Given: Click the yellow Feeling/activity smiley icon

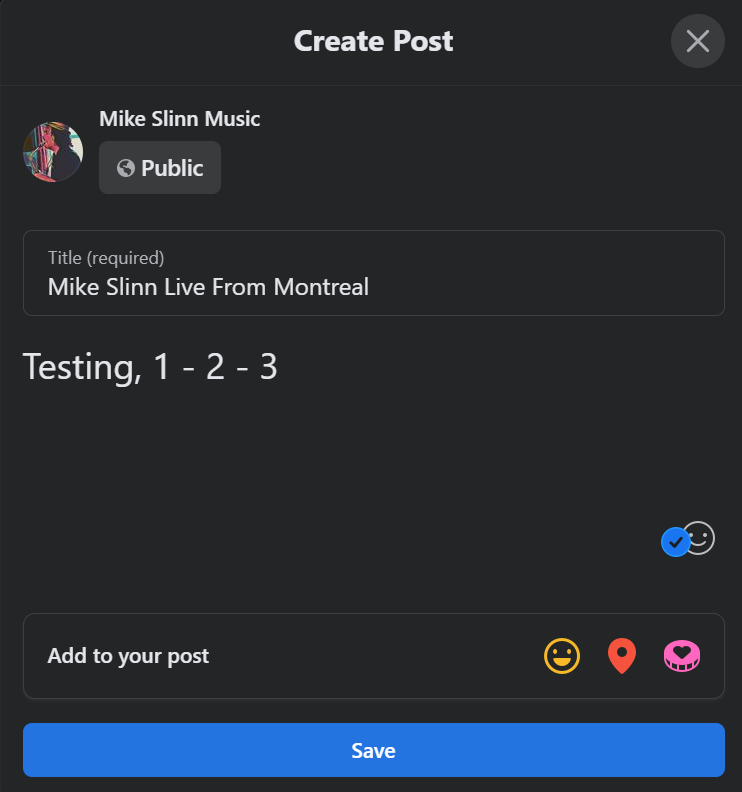Looking at the screenshot, I should tap(562, 656).
